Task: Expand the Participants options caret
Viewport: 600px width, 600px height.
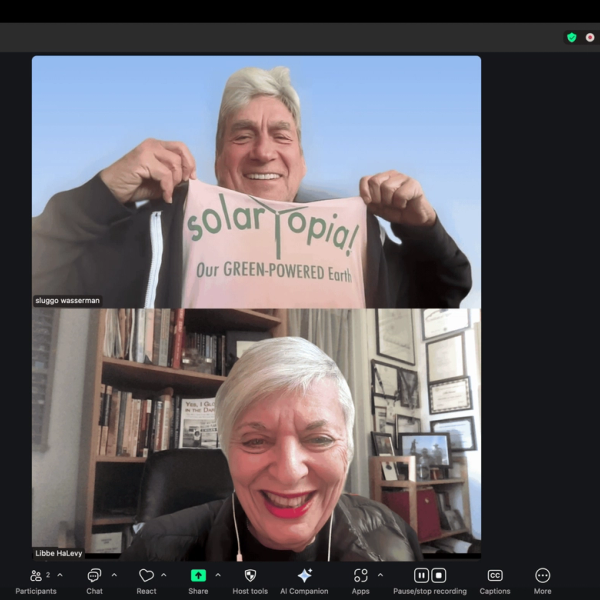Action: pyautogui.click(x=60, y=575)
